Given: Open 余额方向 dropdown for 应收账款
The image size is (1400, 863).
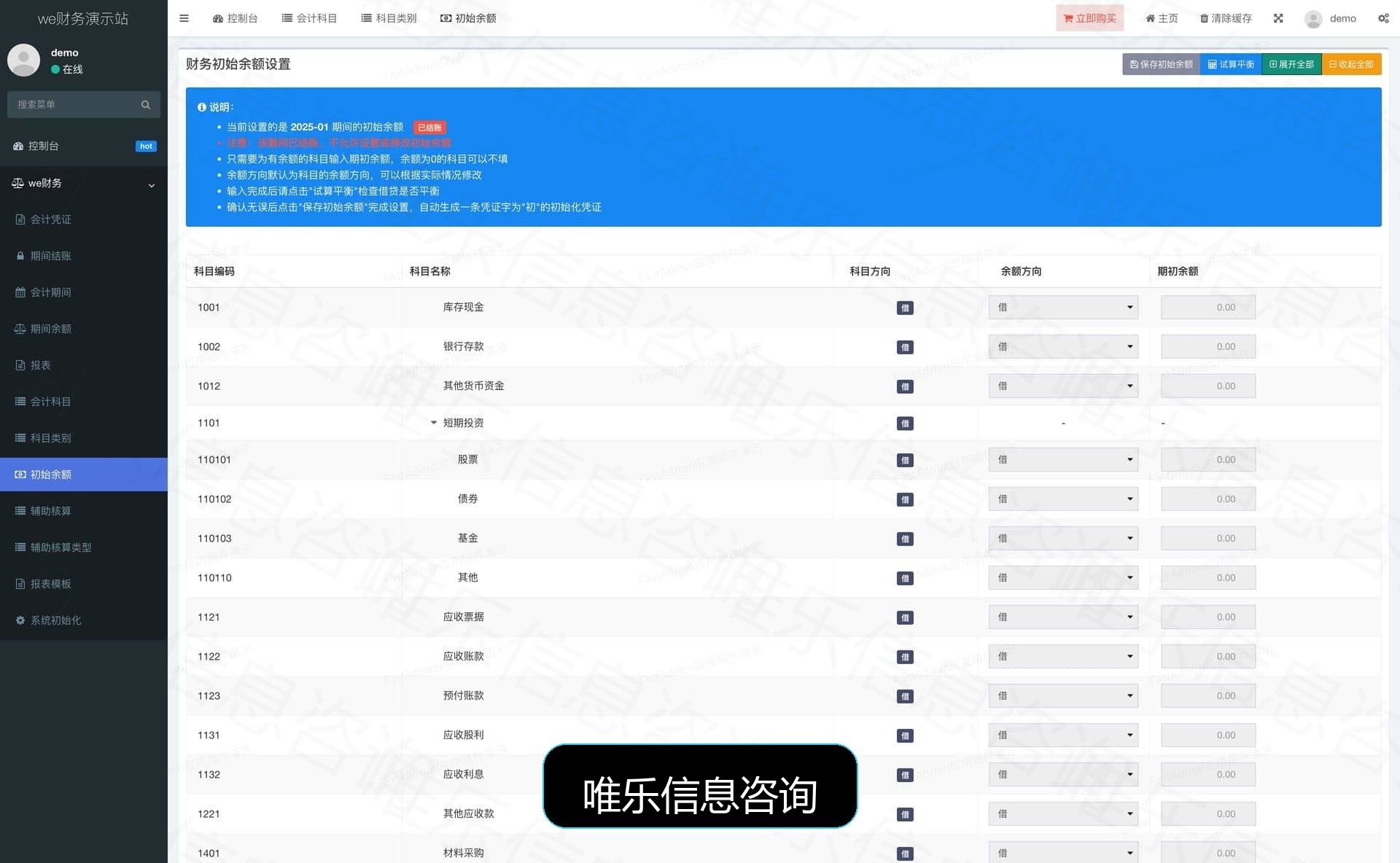Looking at the screenshot, I should point(1063,657).
